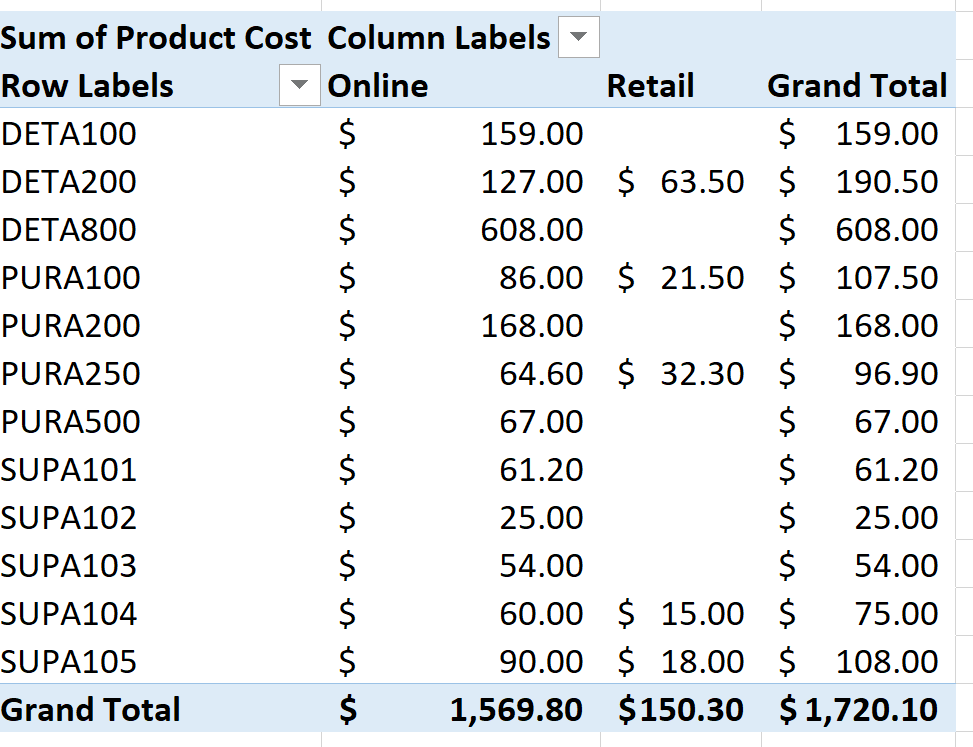The width and height of the screenshot is (973, 747).
Task: Select PURA200 Online value 168.00
Action: pos(531,326)
